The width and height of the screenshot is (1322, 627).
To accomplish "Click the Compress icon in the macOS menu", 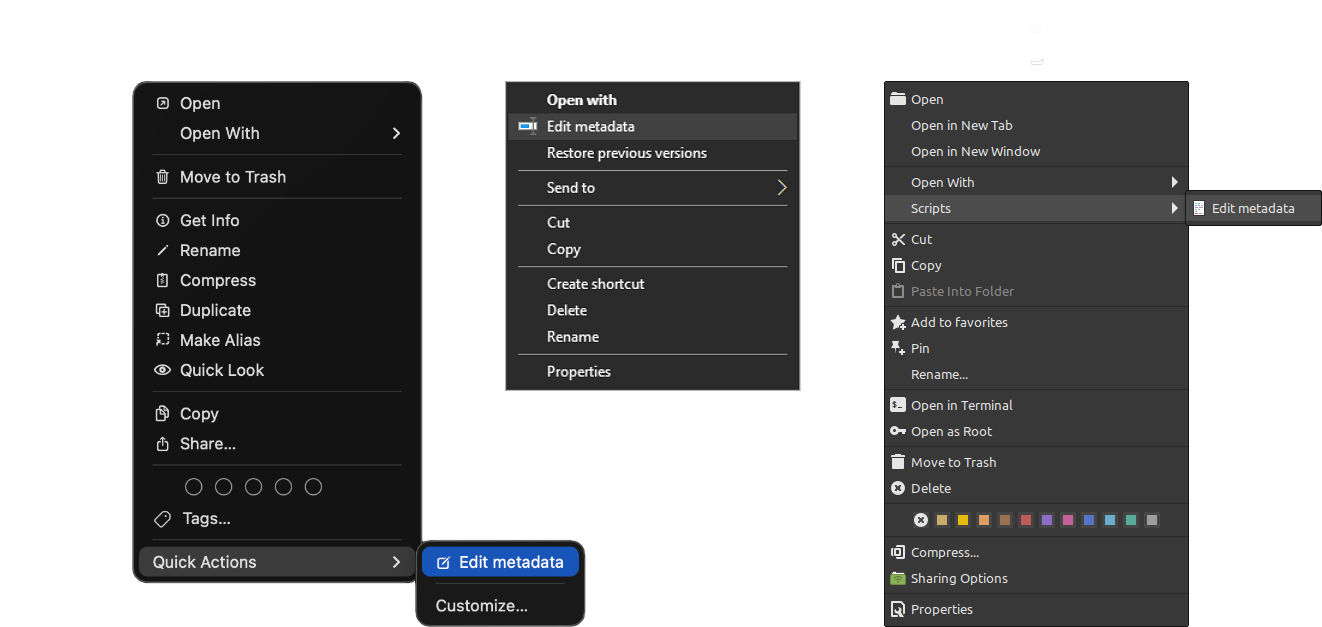I will coord(163,280).
